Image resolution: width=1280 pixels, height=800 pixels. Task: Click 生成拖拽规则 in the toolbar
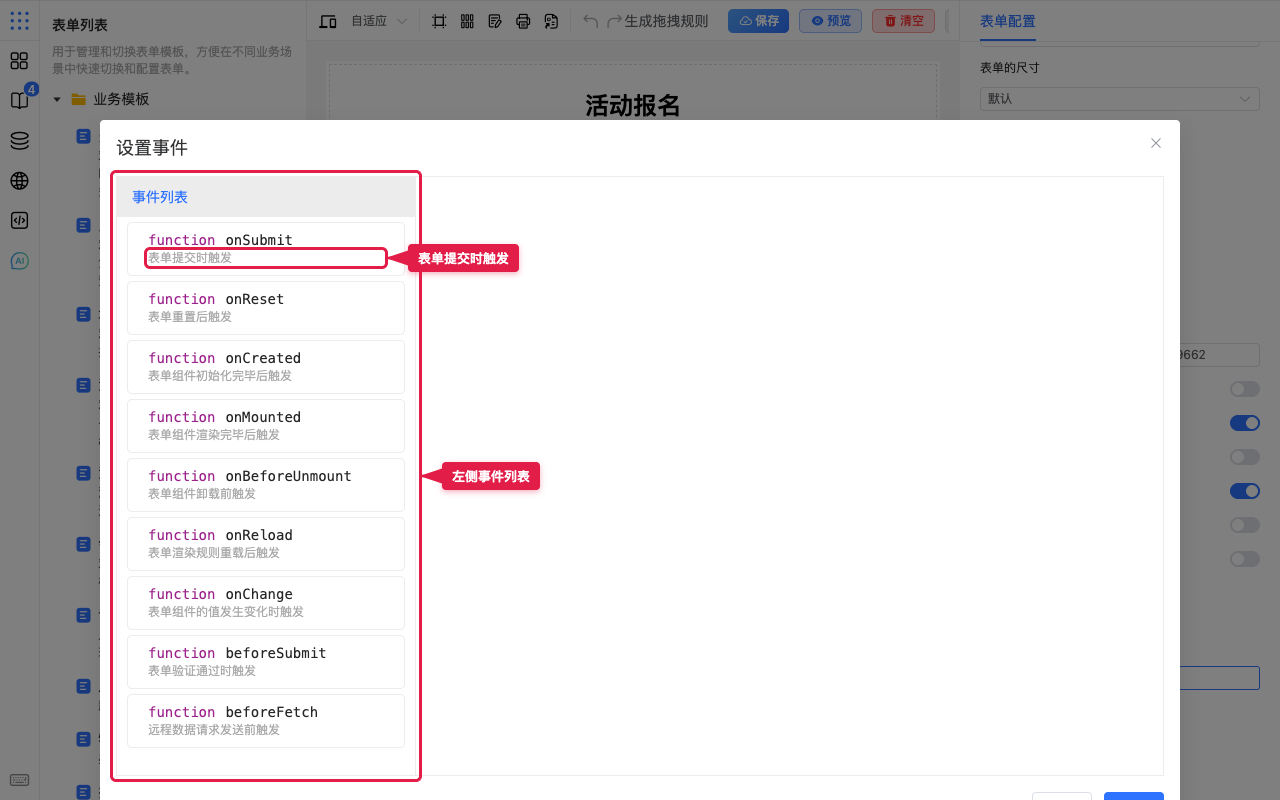667,21
